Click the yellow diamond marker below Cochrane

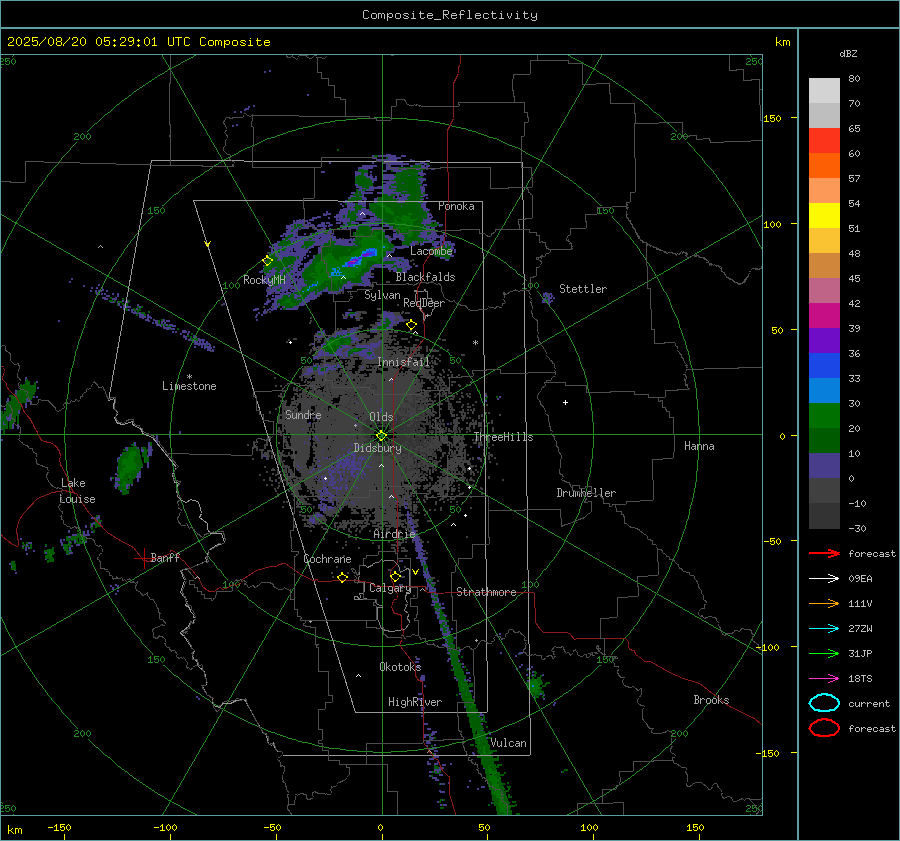pos(343,577)
